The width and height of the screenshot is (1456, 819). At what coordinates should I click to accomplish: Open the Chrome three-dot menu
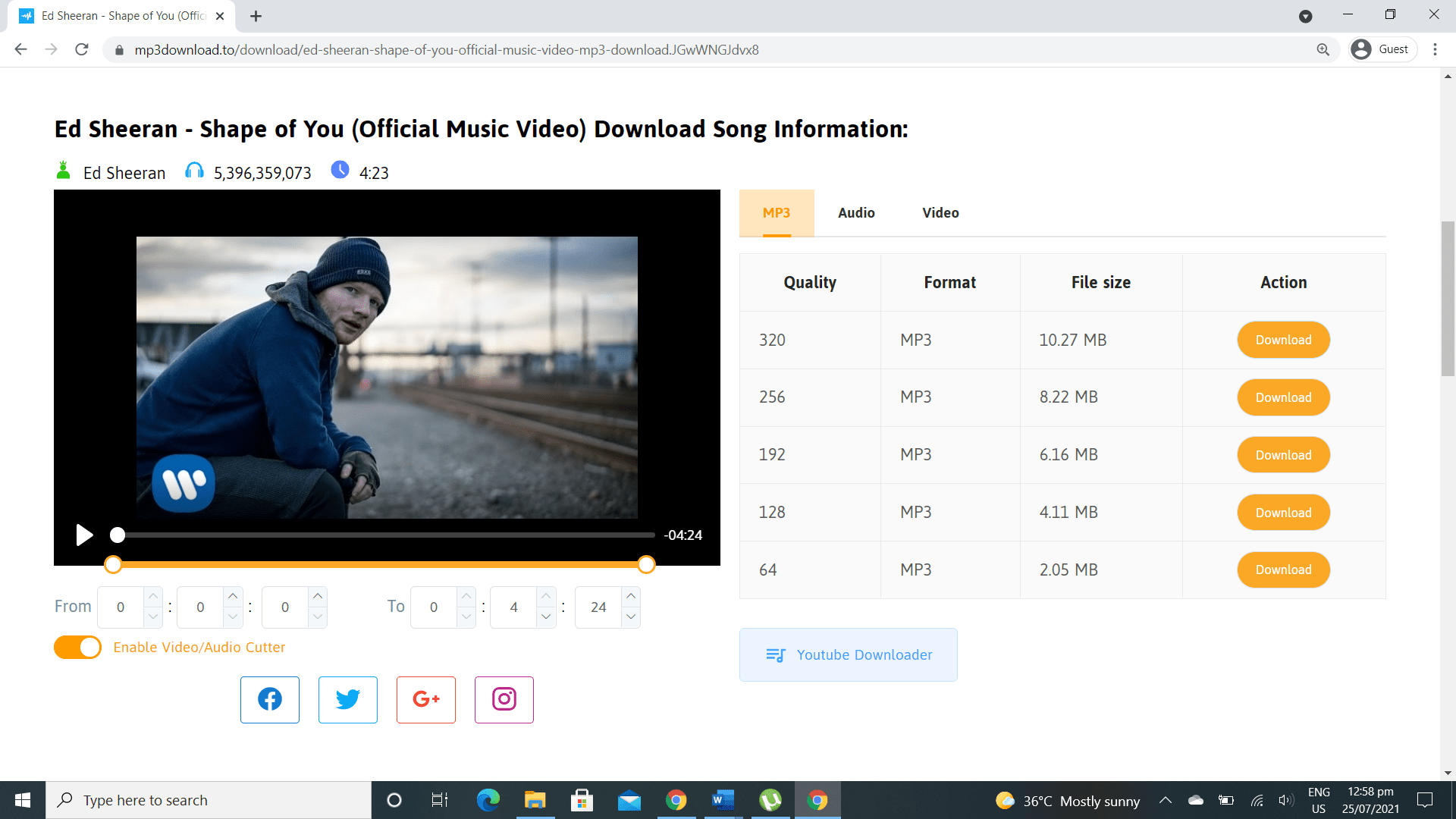1435,49
